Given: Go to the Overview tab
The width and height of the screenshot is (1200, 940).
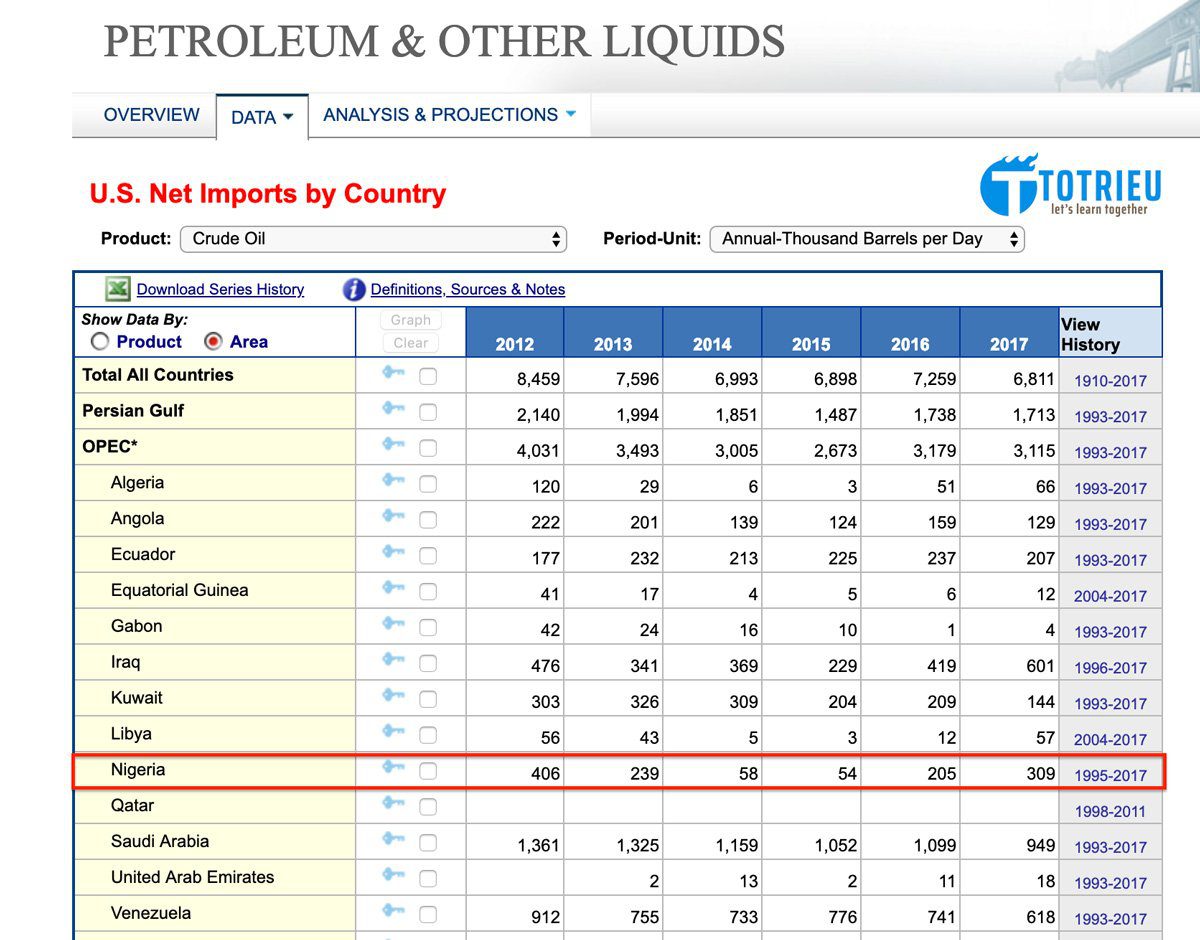Looking at the screenshot, I should tap(151, 115).
